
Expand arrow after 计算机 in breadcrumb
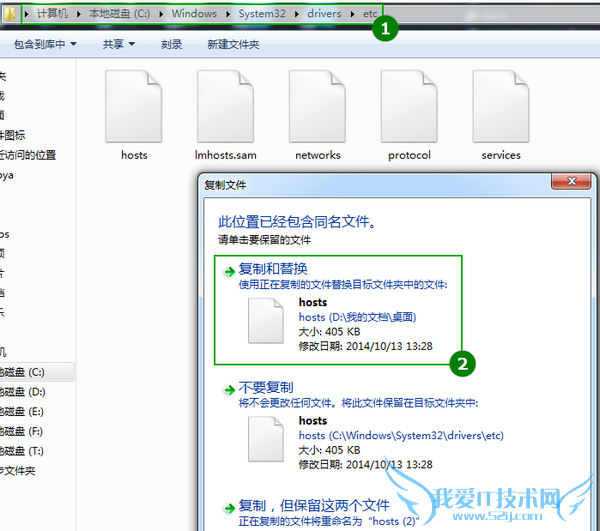coord(78,14)
